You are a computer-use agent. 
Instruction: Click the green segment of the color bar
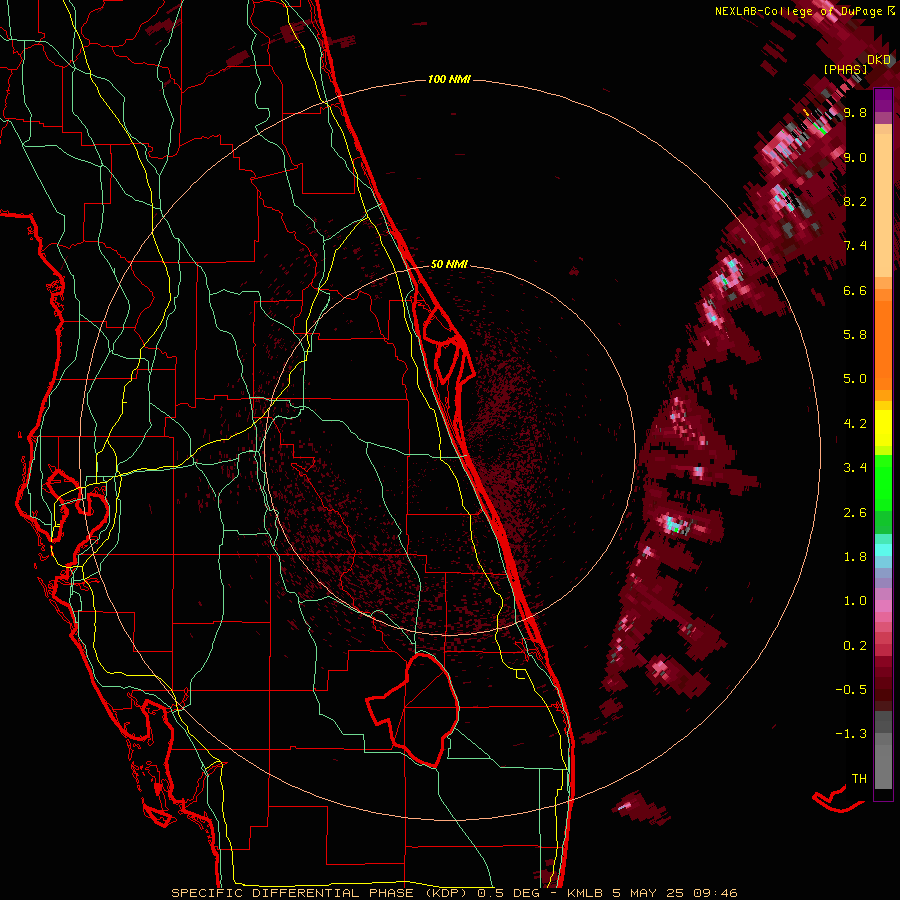click(883, 494)
